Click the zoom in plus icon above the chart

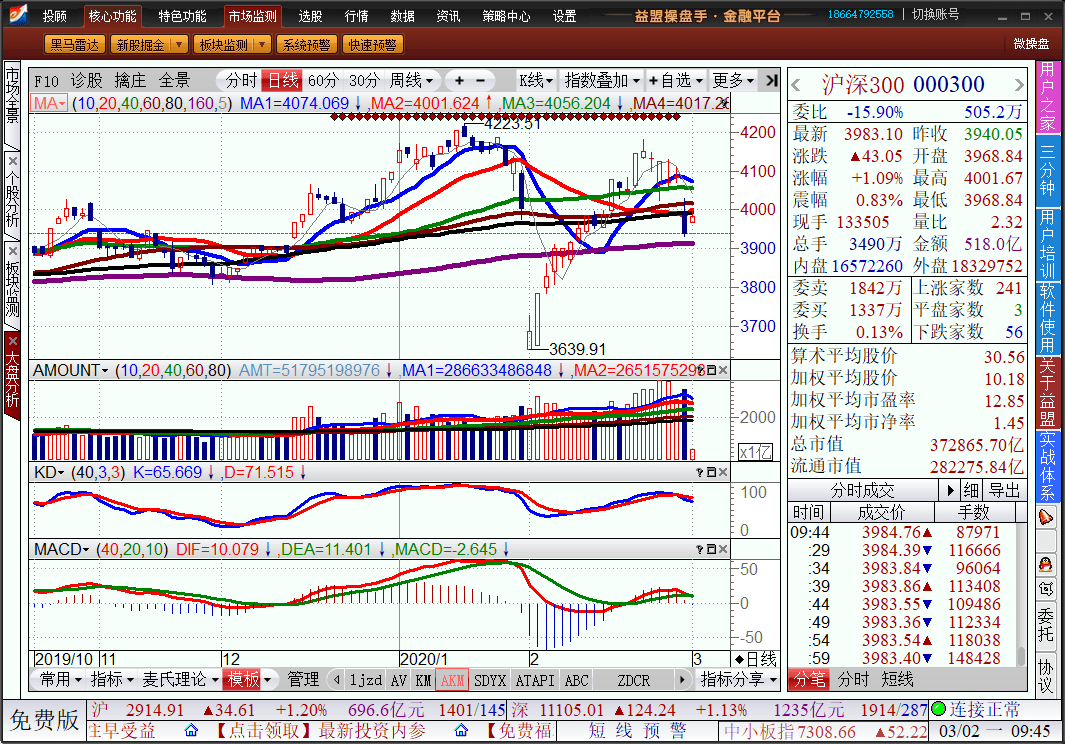[459, 81]
